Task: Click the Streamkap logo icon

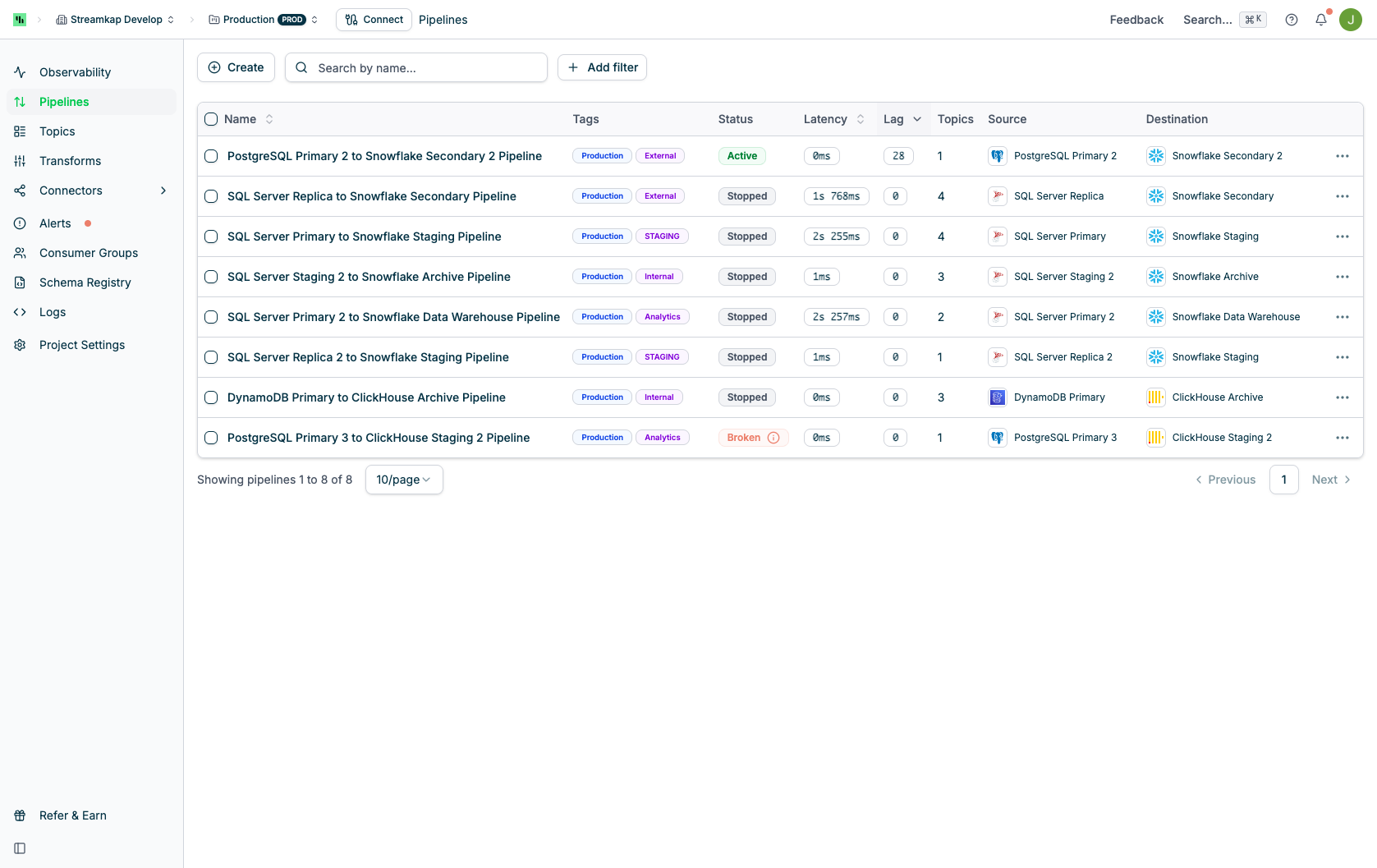Action: tap(20, 20)
